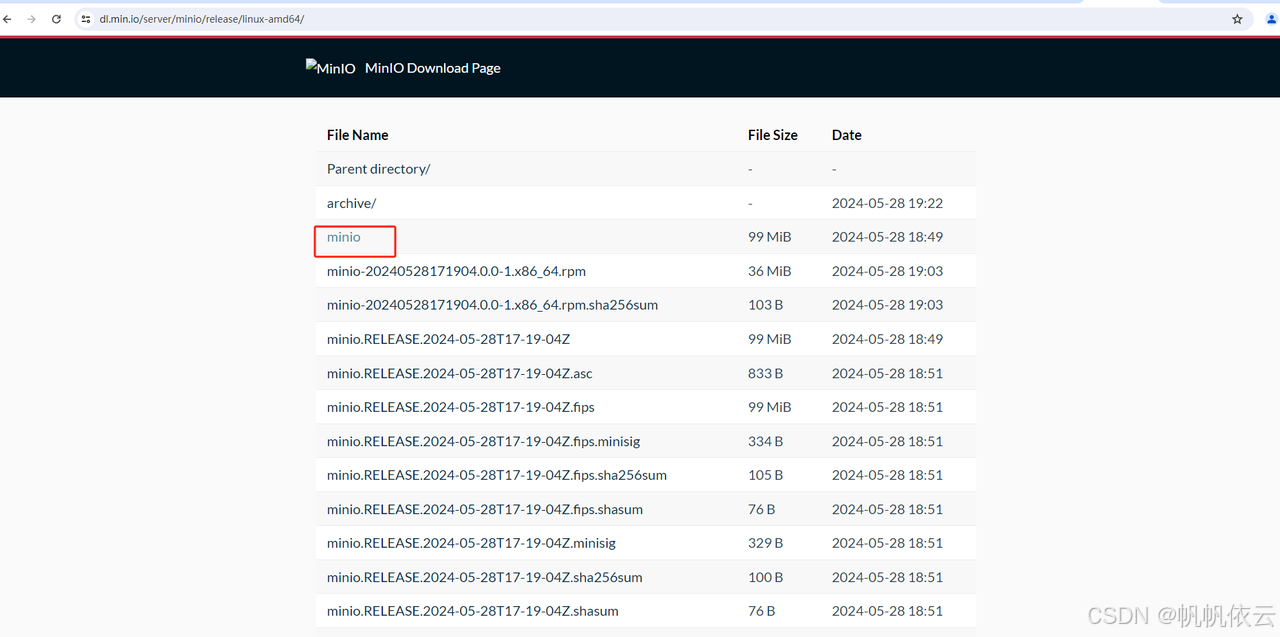Image resolution: width=1280 pixels, height=637 pixels.
Task: Select the 2024-05-28 18:49 date of minio row
Action: [x=887, y=237]
